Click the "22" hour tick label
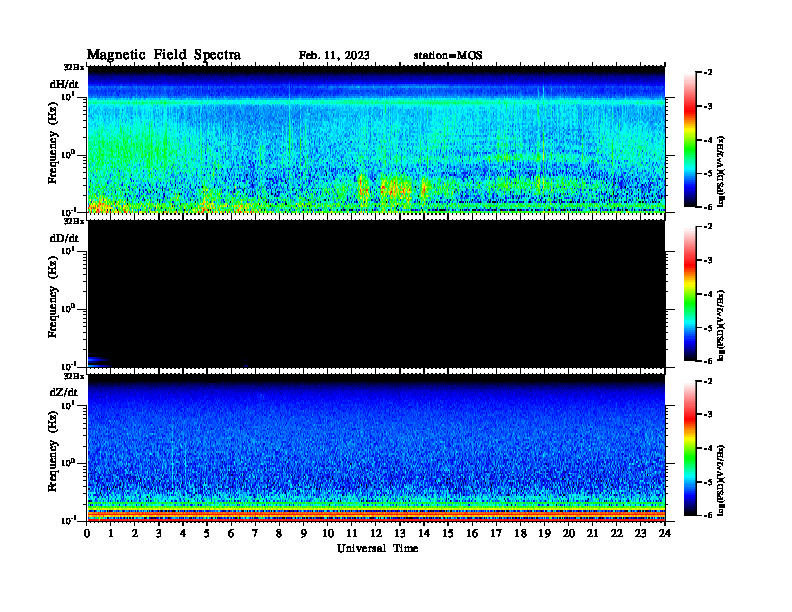The width and height of the screenshot is (792, 612). point(617,533)
